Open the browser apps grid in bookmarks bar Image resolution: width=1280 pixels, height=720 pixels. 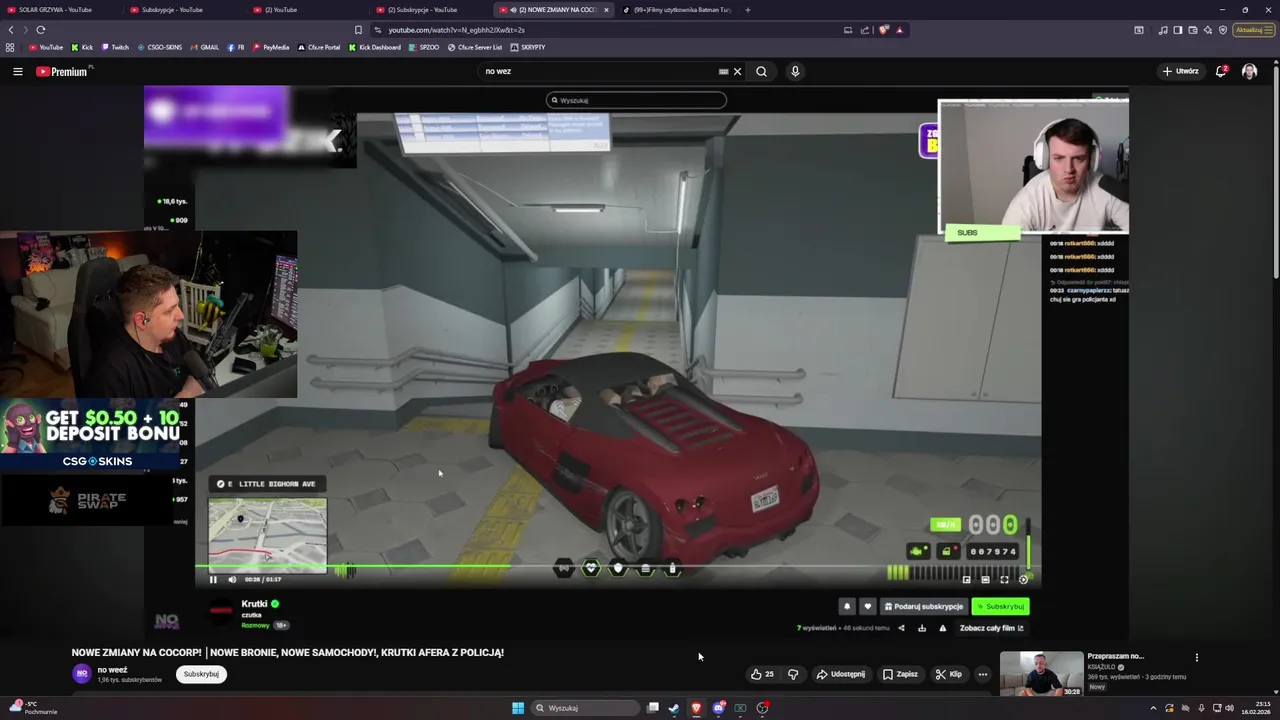click(10, 47)
